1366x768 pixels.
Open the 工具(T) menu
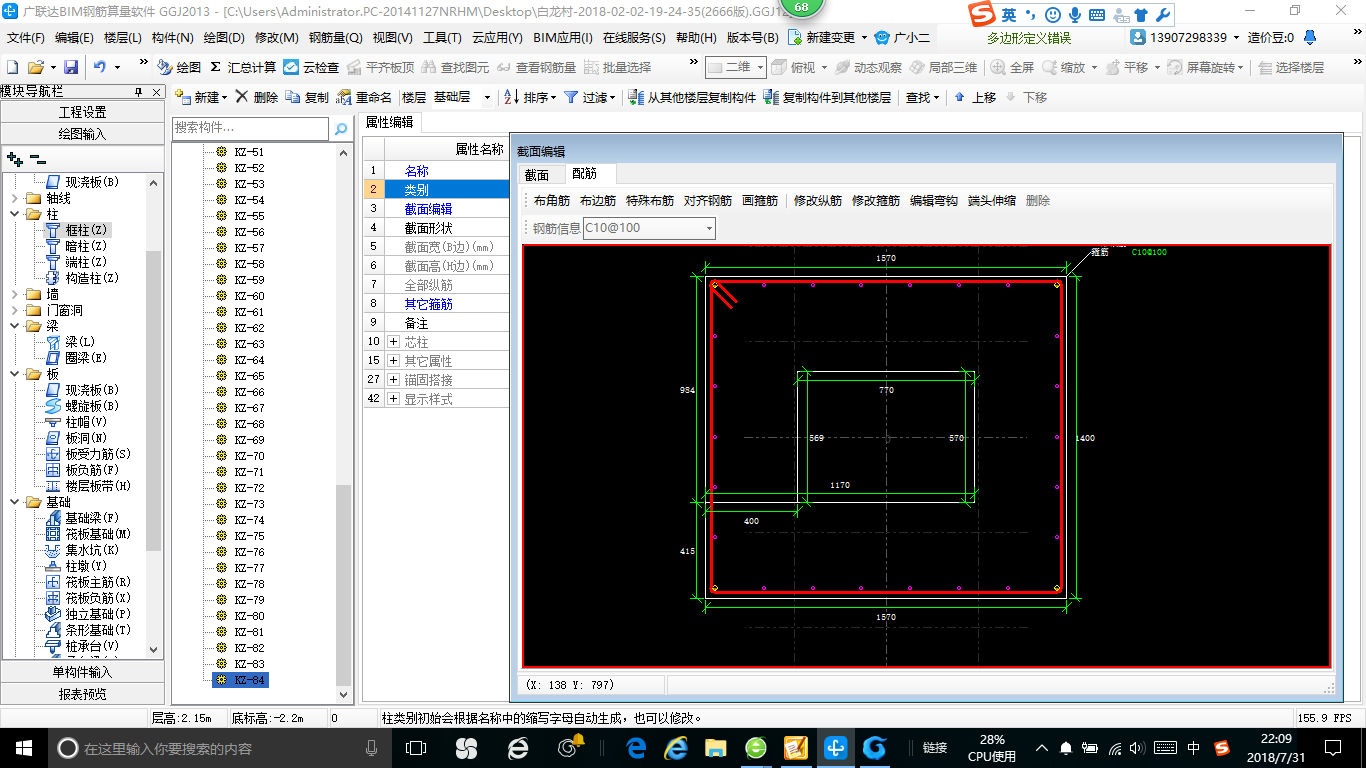point(442,37)
